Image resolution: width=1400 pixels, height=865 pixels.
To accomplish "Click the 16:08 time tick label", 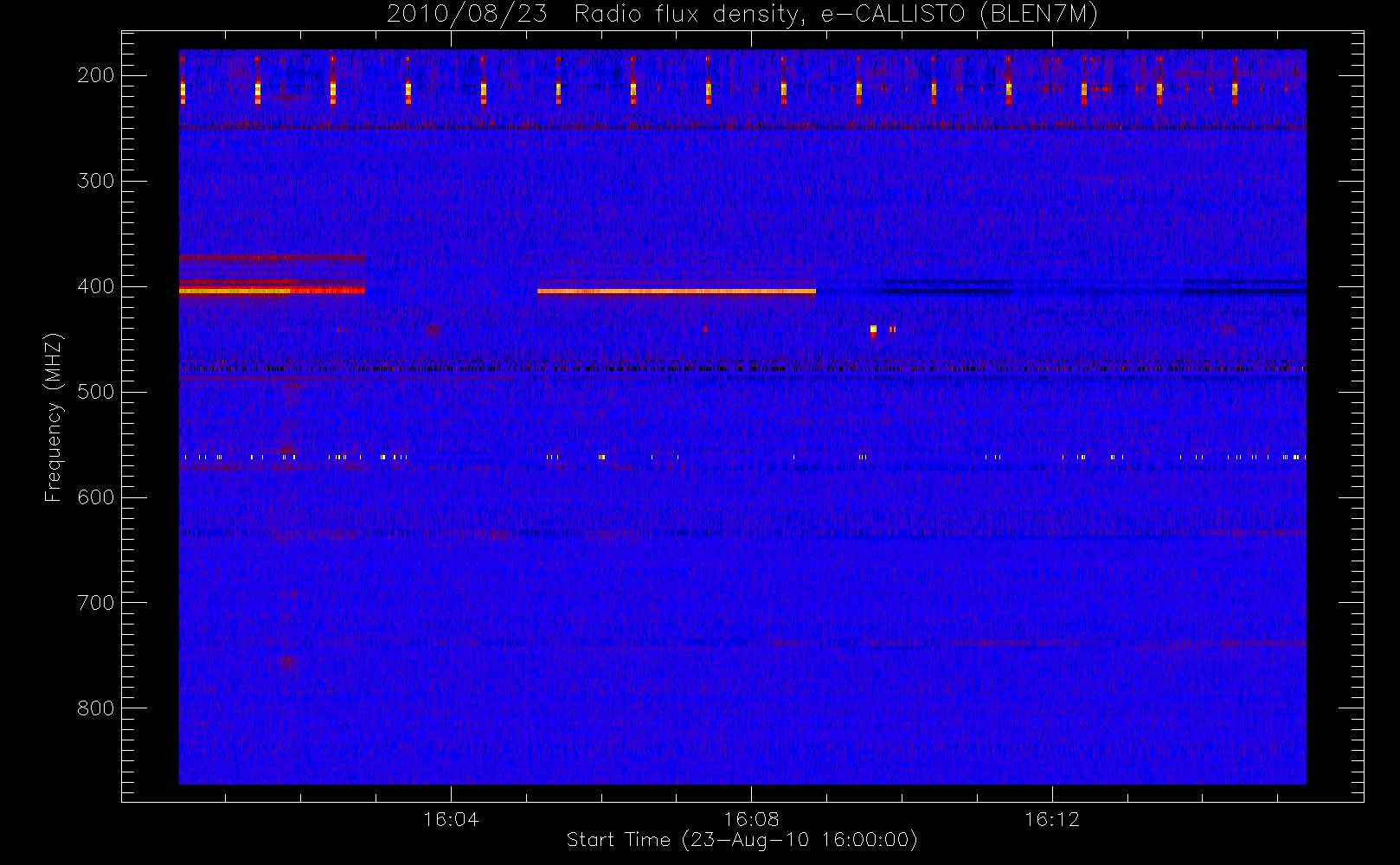I will point(751,819).
